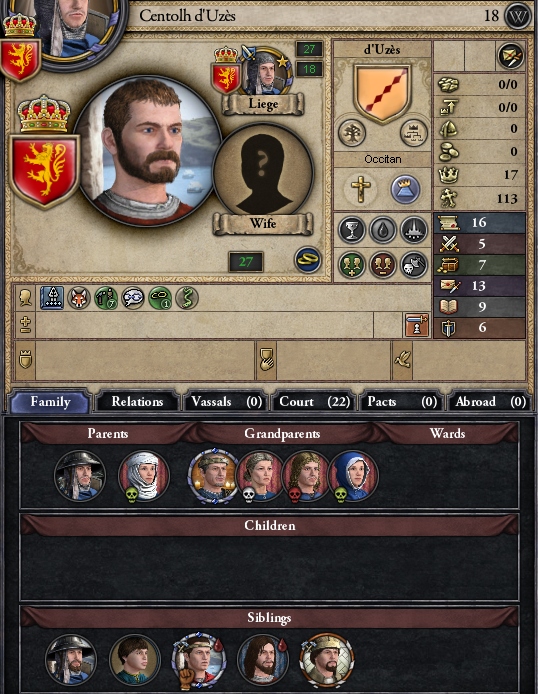Click the dynasty succession crown icon

(414, 132)
